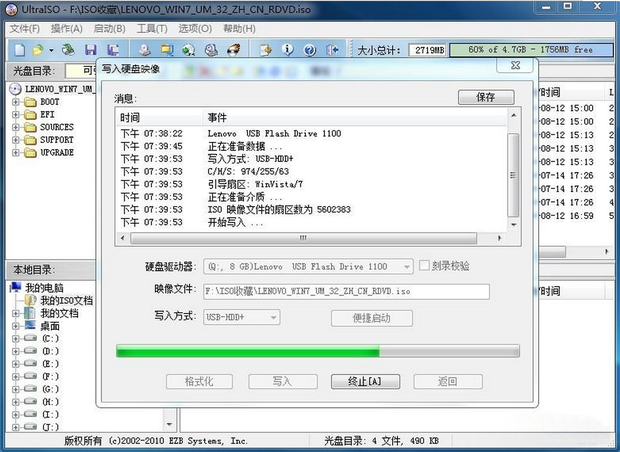Viewport: 620px width, 452px height.
Task: Click the Exit door toolbar icon
Action: (332, 50)
